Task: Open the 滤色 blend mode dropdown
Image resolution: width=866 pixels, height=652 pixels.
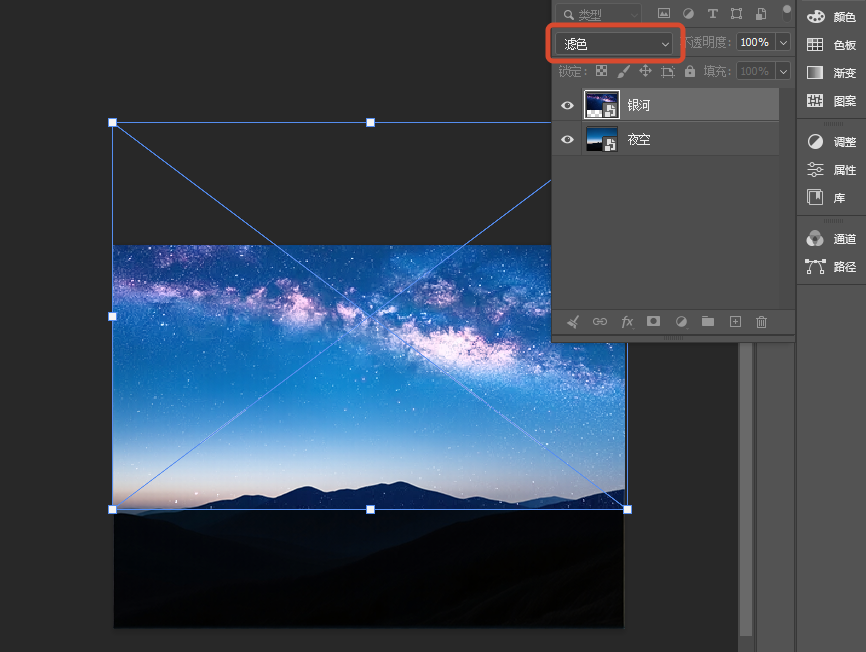Action: (x=615, y=44)
